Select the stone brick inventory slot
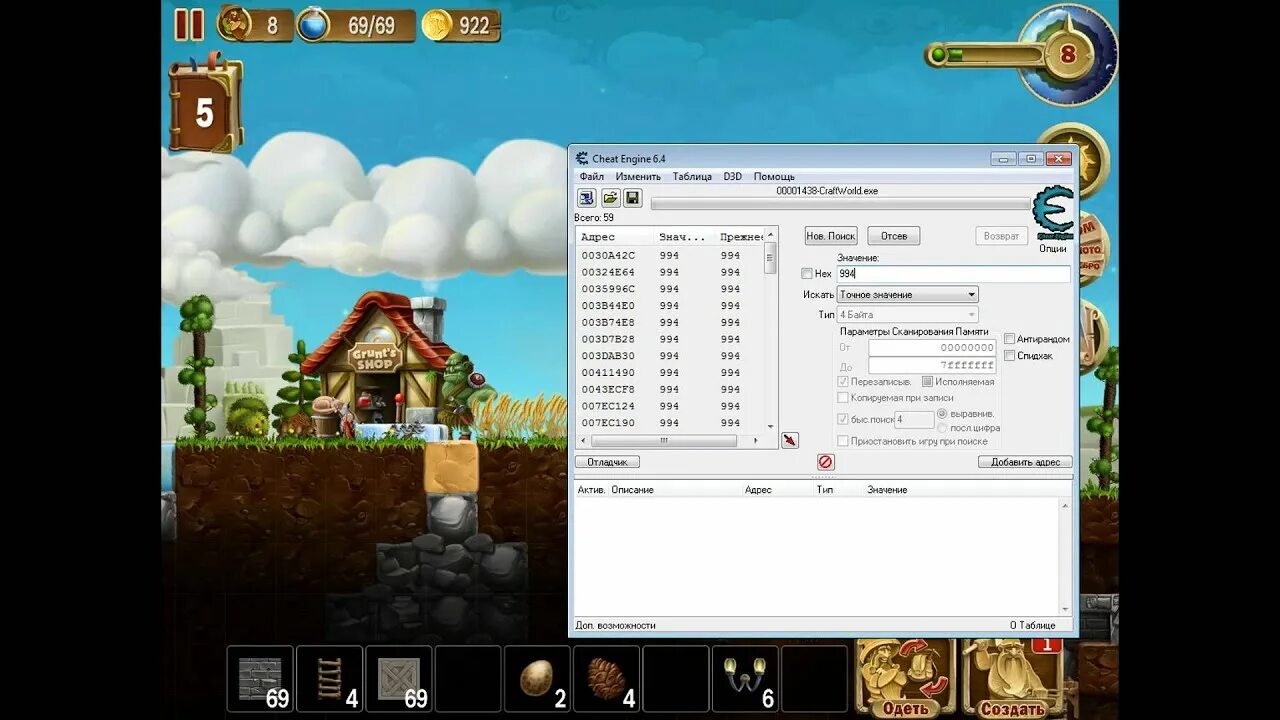 [x=260, y=679]
